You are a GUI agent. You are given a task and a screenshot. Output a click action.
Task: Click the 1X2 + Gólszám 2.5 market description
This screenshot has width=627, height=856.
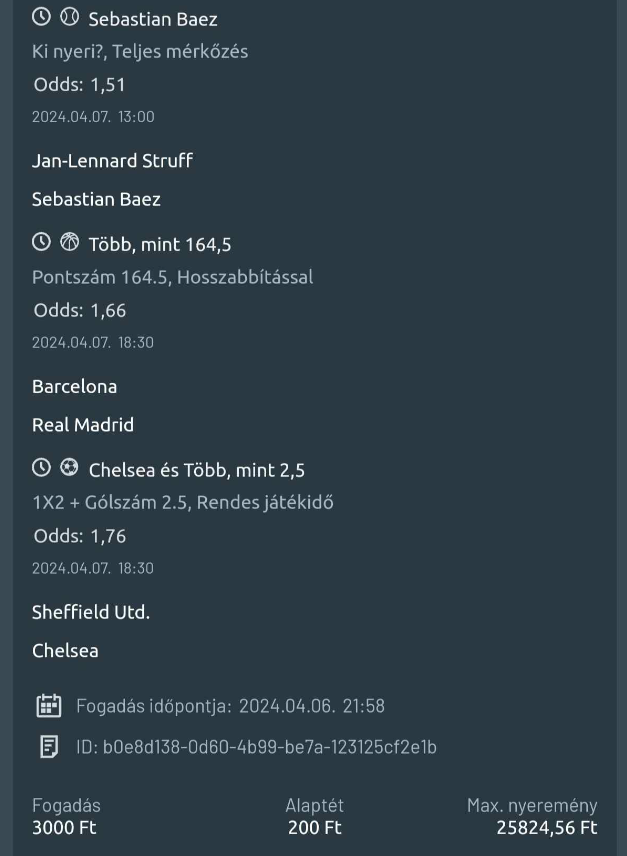pos(182,503)
